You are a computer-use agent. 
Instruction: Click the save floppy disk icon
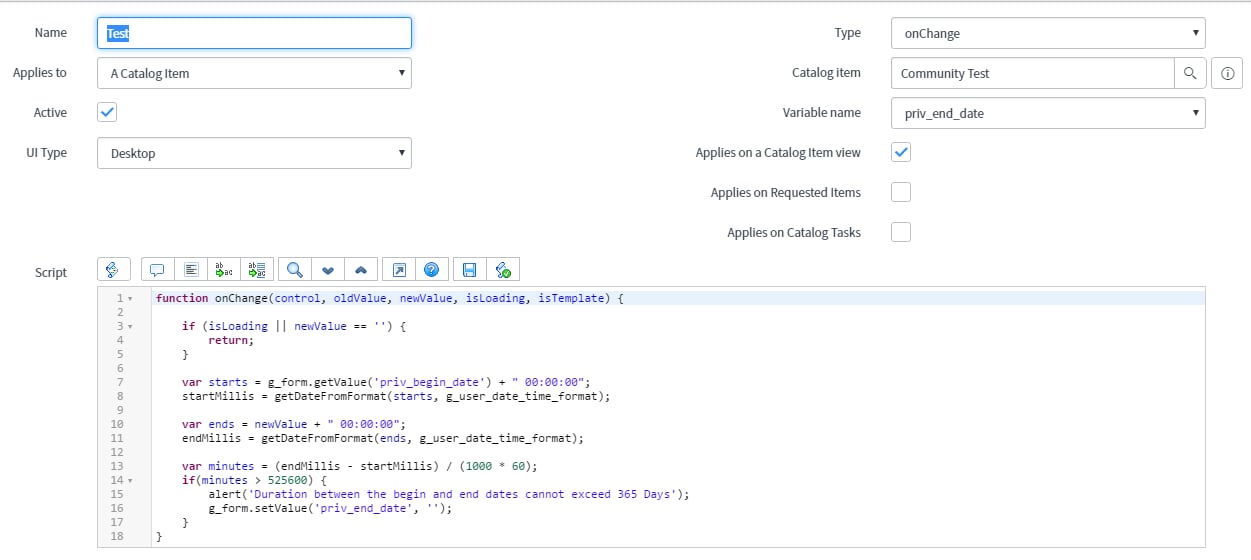point(470,270)
